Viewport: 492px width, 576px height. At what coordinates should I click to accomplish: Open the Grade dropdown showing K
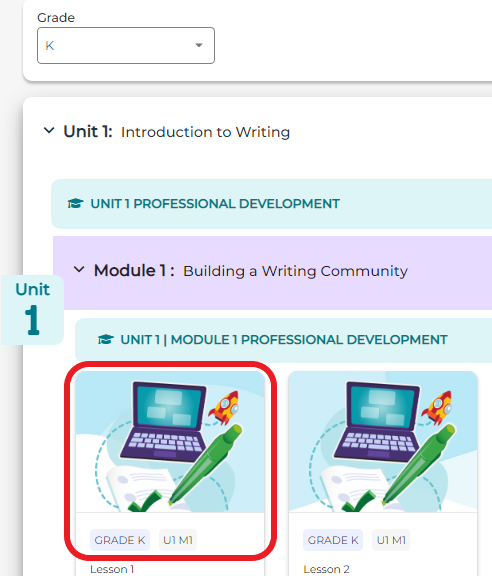[126, 45]
